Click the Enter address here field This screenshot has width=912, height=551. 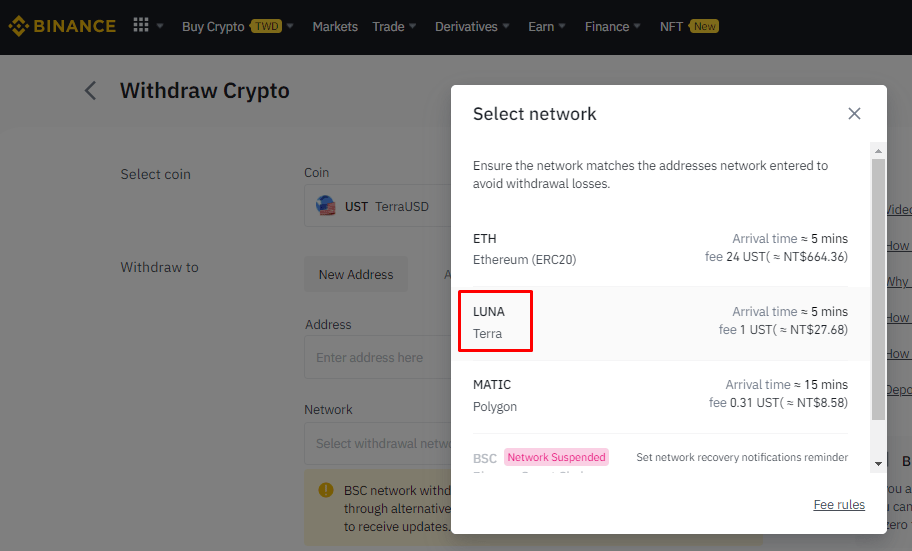[x=378, y=357]
